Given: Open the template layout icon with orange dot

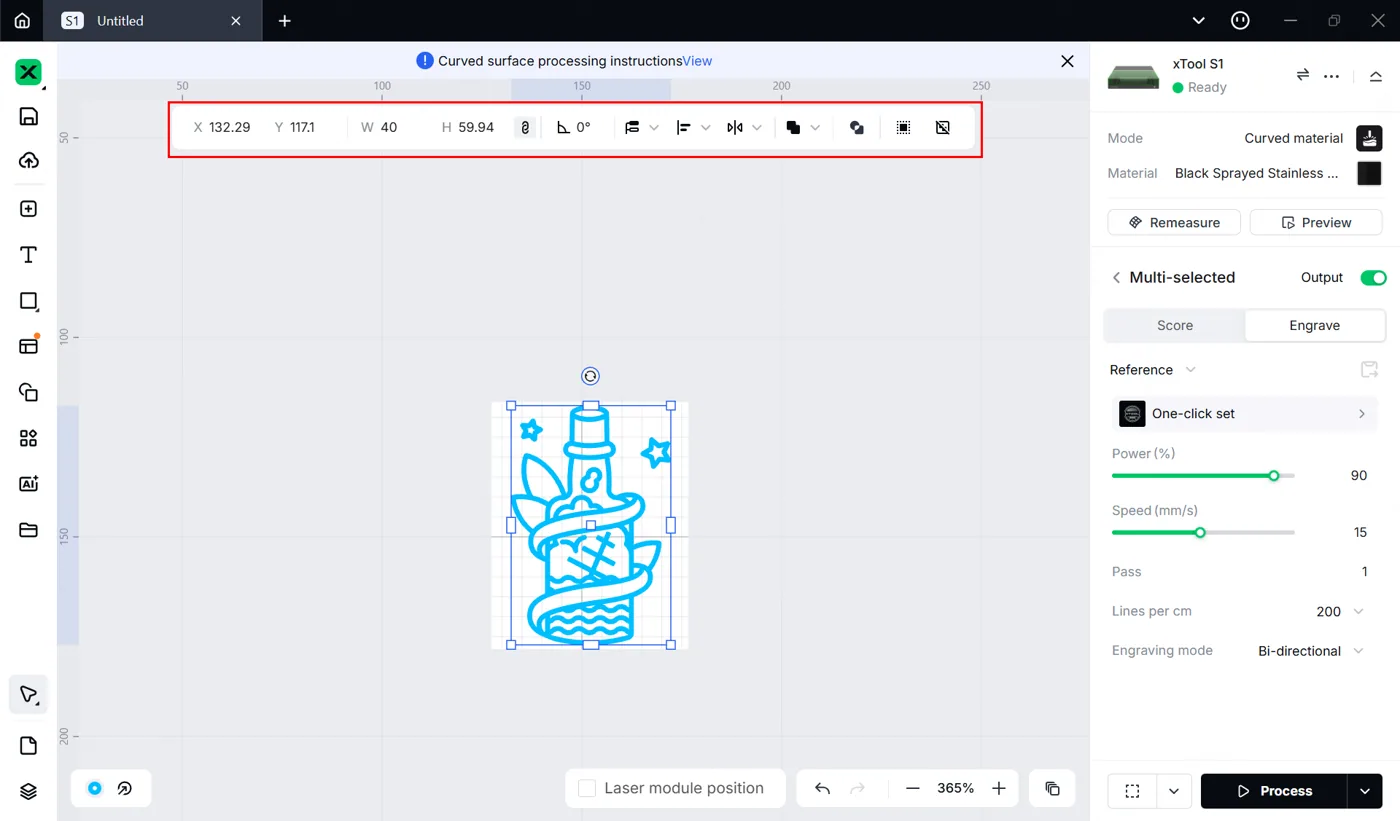Looking at the screenshot, I should pyautogui.click(x=28, y=345).
